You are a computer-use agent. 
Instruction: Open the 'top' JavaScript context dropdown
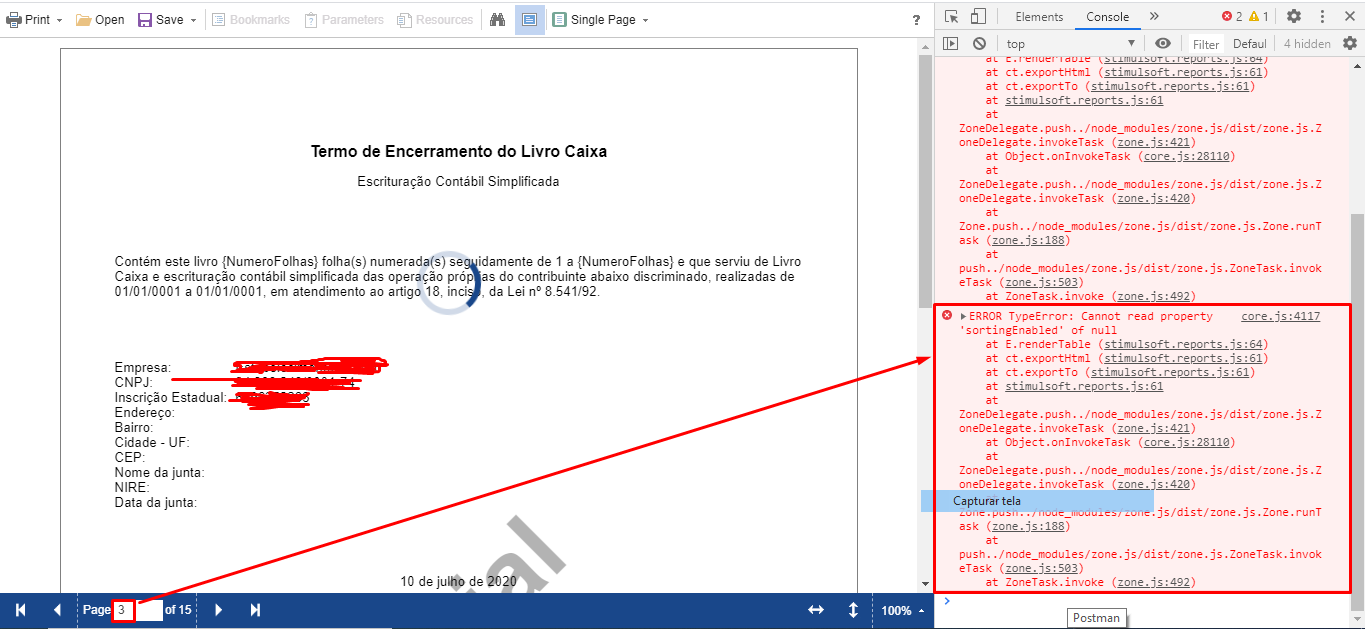pos(1071,43)
